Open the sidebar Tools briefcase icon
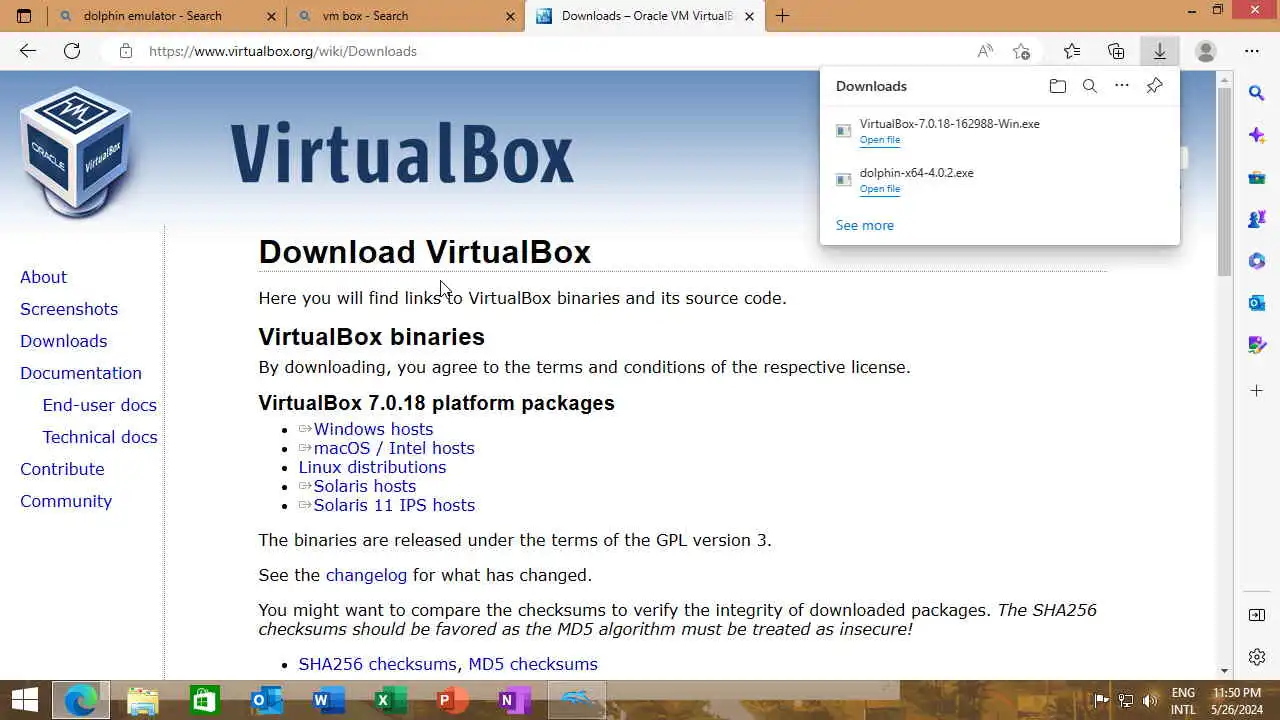 tap(1257, 177)
